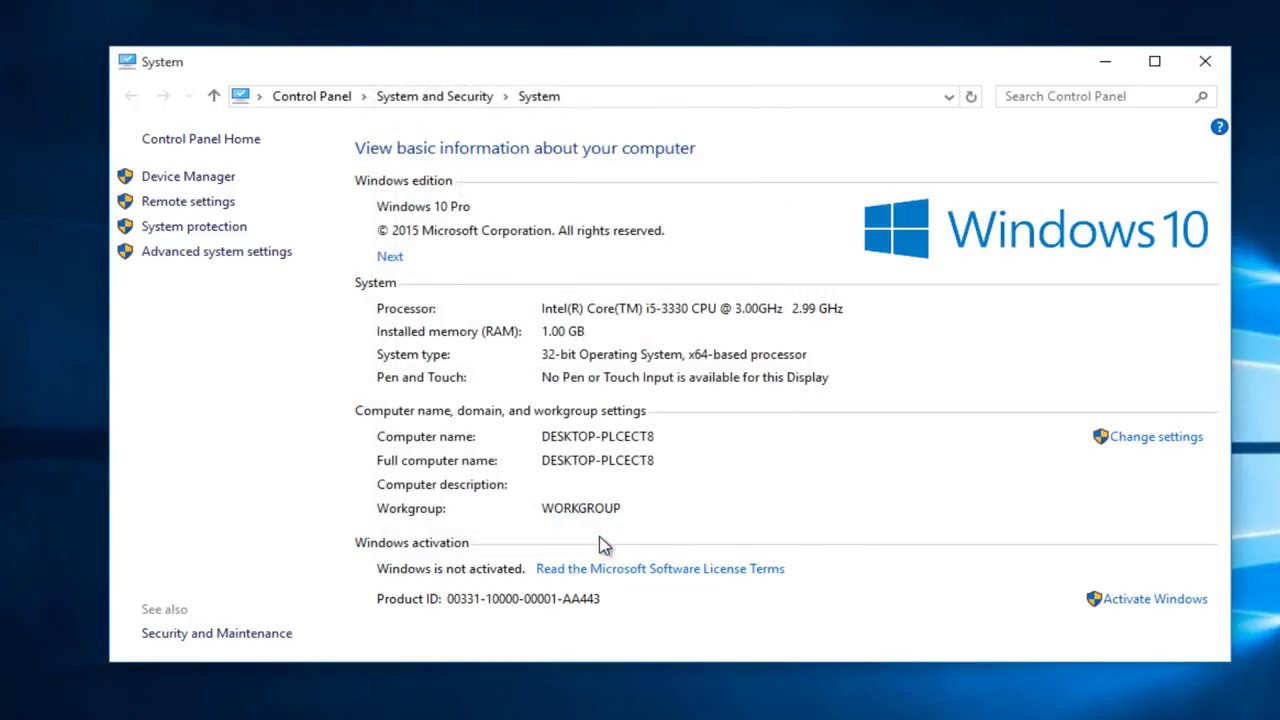Click the search magnifier icon
1280x720 pixels.
pyautogui.click(x=1202, y=97)
